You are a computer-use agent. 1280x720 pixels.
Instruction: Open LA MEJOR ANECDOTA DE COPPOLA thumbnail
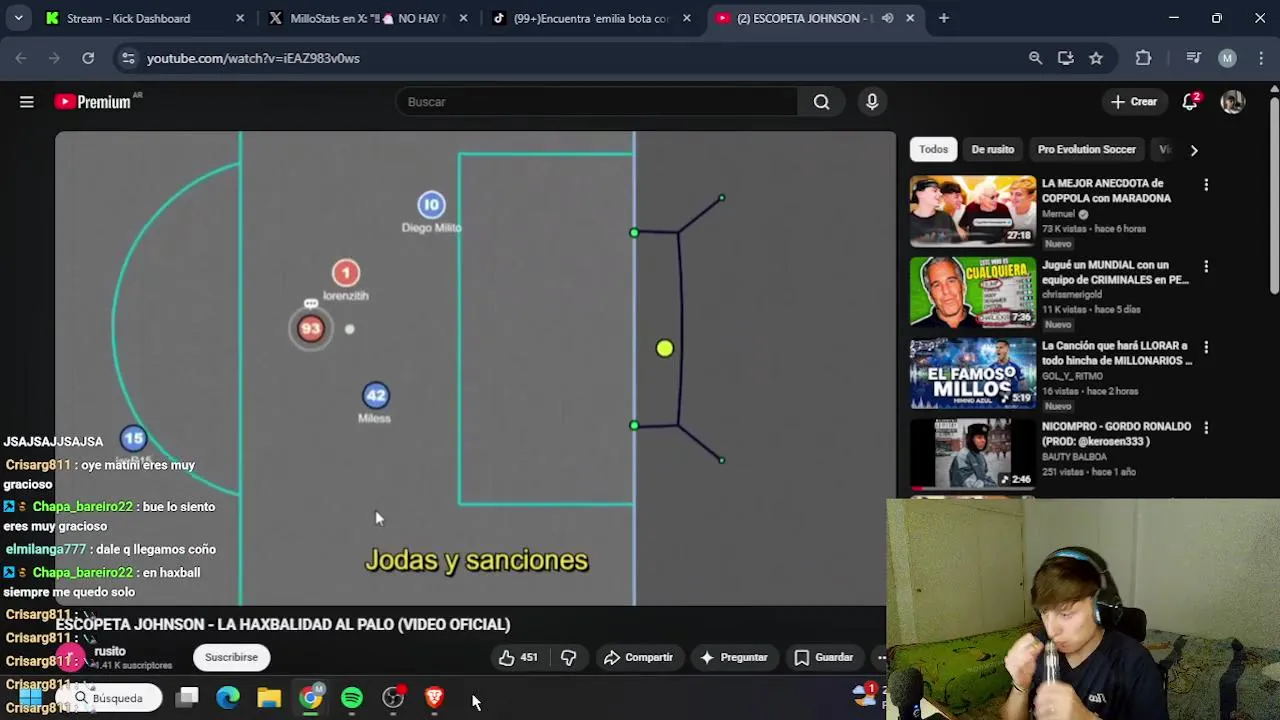point(973,211)
